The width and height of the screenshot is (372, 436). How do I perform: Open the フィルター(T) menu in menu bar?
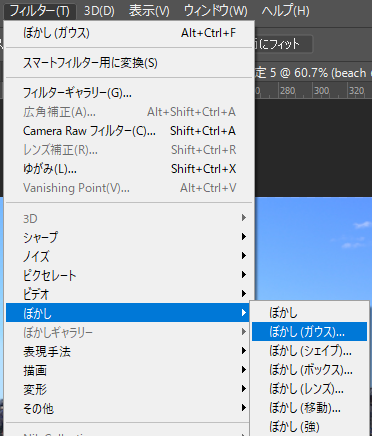[x=40, y=11]
